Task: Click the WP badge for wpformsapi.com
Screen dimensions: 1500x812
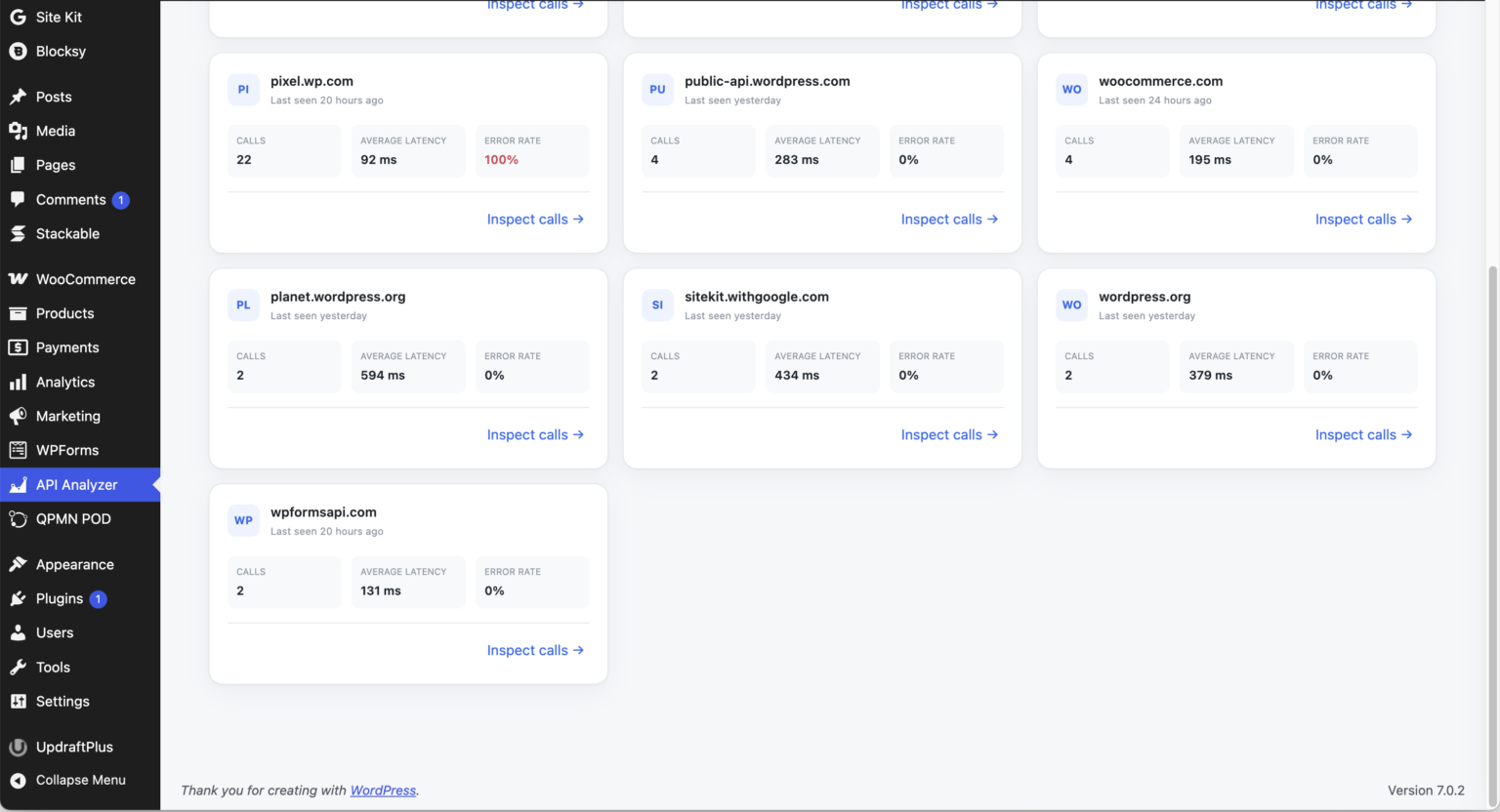Action: click(x=243, y=520)
